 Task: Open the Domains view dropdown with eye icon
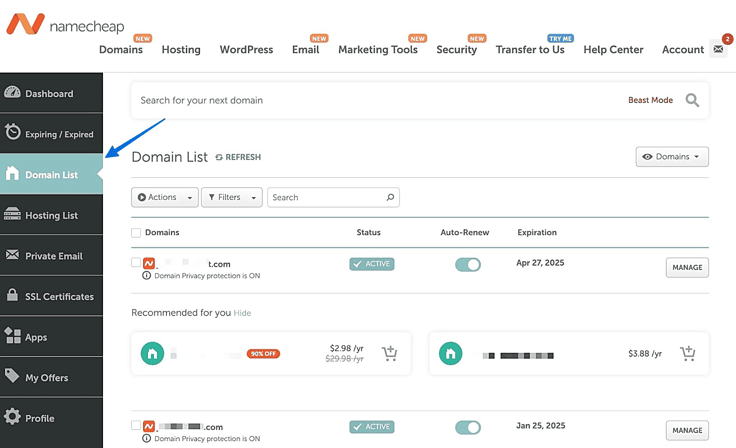point(672,157)
